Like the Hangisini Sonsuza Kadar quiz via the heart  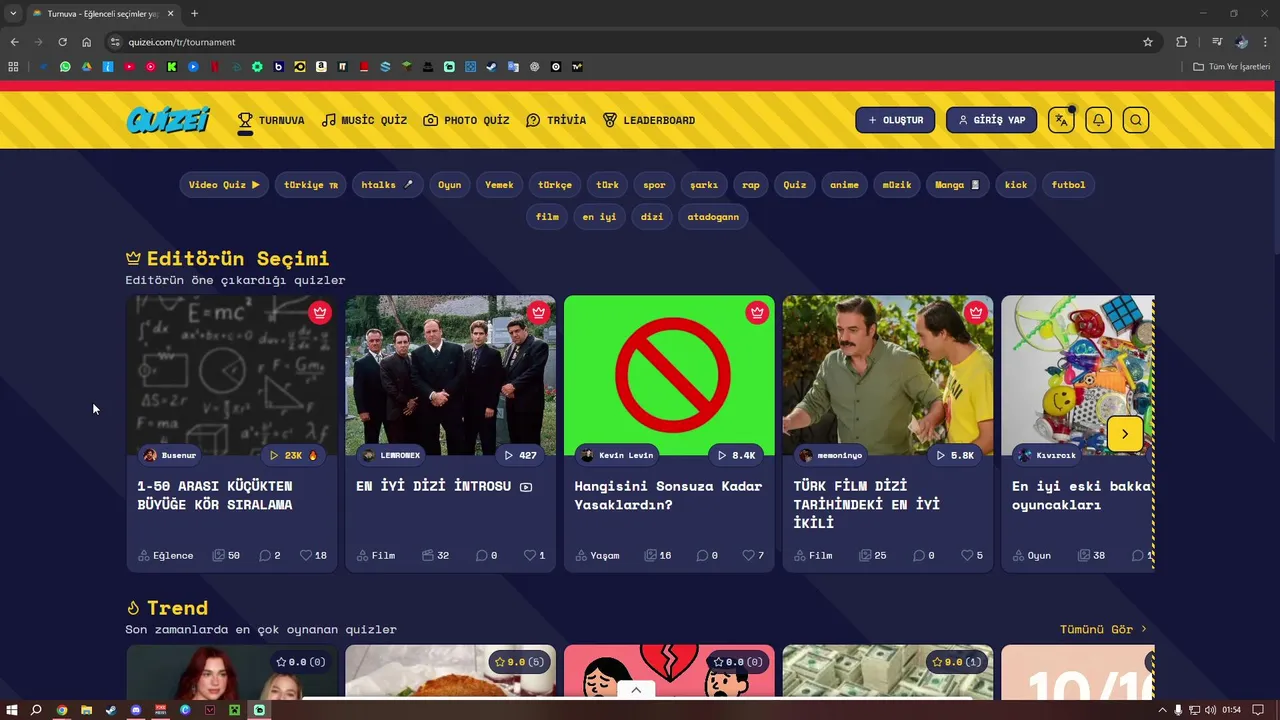[748, 555]
